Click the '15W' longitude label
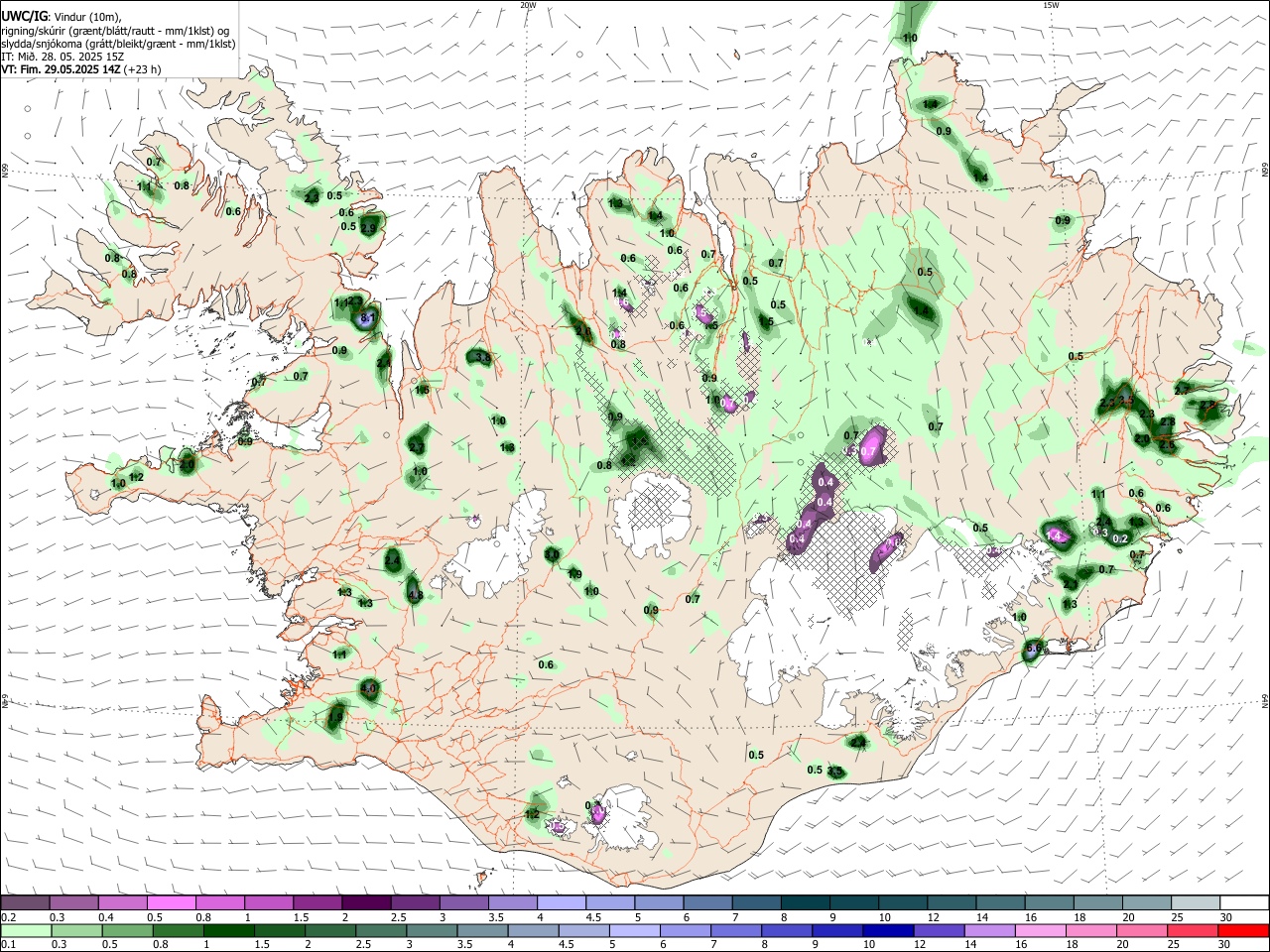Viewport: 1270px width, 952px height. pyautogui.click(x=1051, y=5)
